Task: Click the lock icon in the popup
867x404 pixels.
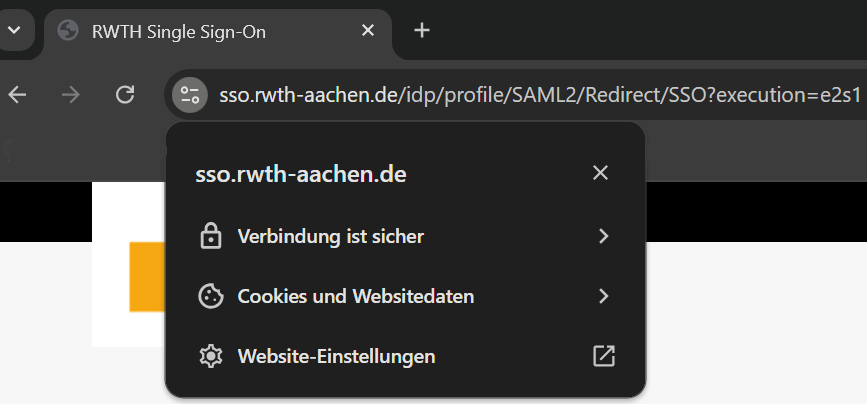Action: click(210, 237)
